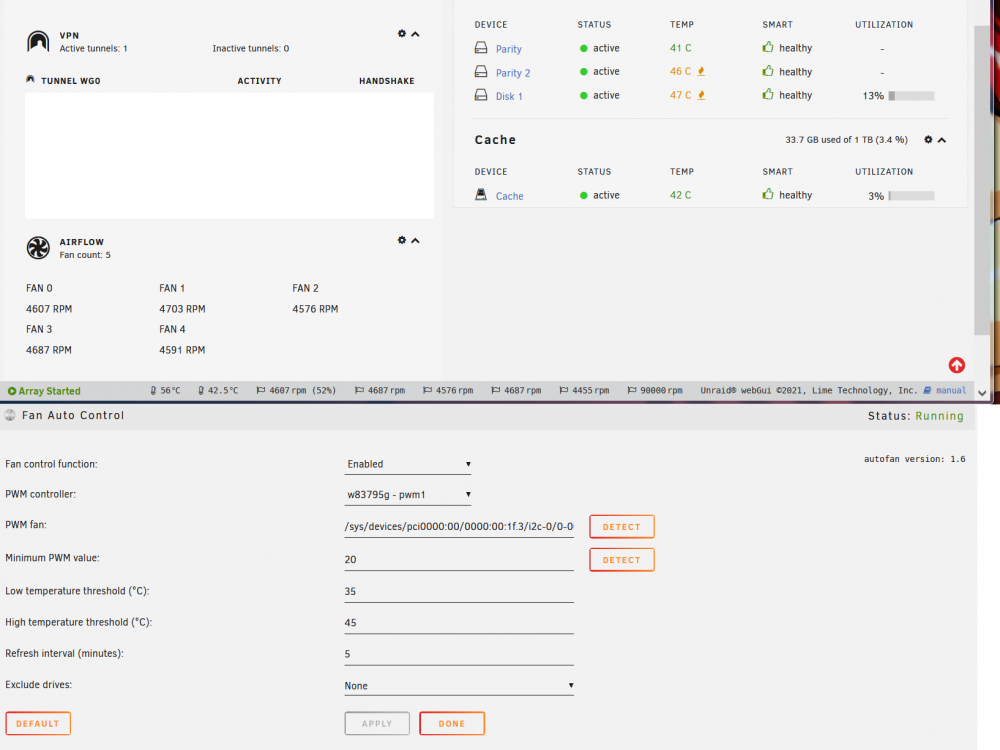Click the 56°C temperature reading in footer

(x=165, y=390)
